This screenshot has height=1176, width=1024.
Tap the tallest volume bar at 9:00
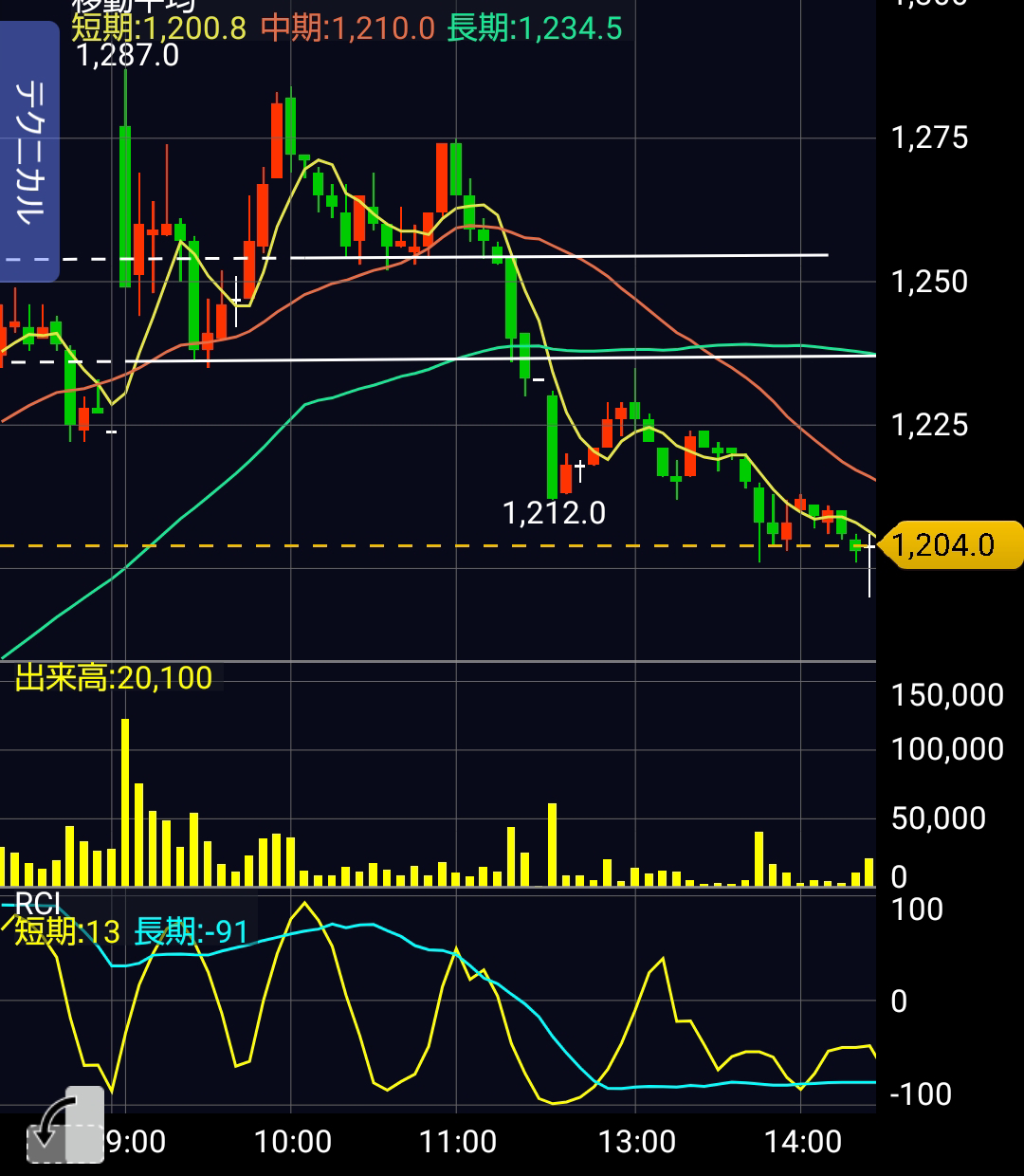tap(125, 802)
